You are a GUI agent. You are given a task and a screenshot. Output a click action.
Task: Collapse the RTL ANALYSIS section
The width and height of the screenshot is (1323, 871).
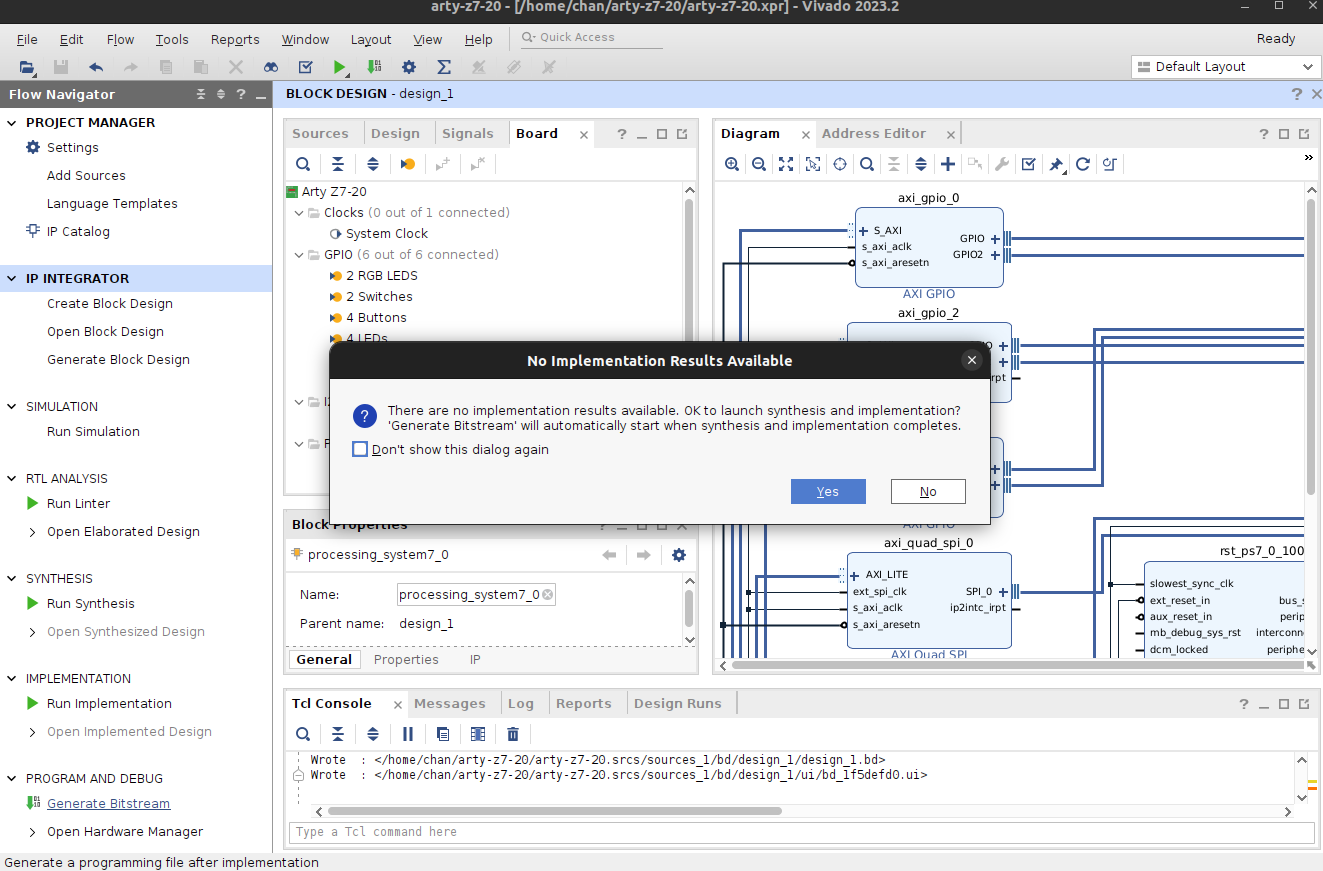[13, 479]
